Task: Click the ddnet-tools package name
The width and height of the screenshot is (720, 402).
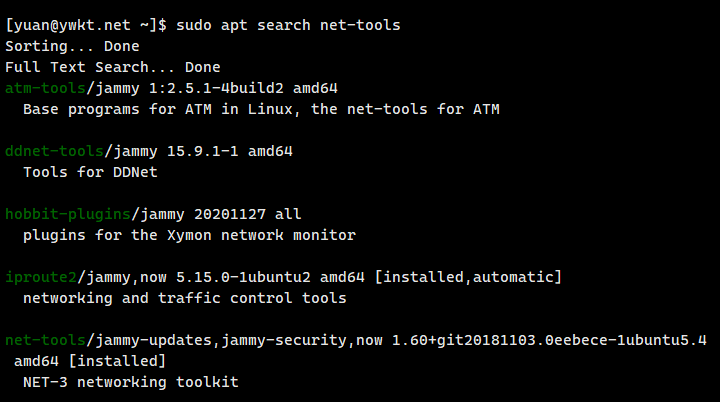Action: click(x=54, y=151)
